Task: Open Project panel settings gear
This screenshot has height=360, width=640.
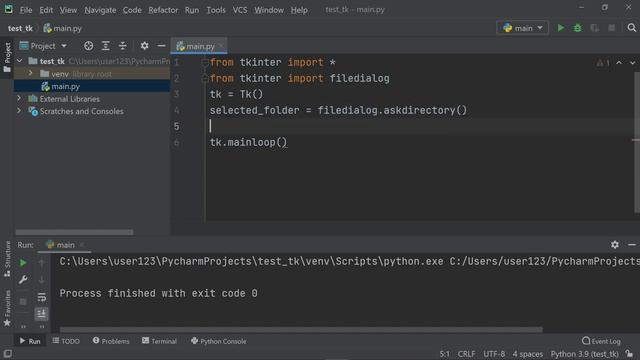Action: [x=144, y=46]
